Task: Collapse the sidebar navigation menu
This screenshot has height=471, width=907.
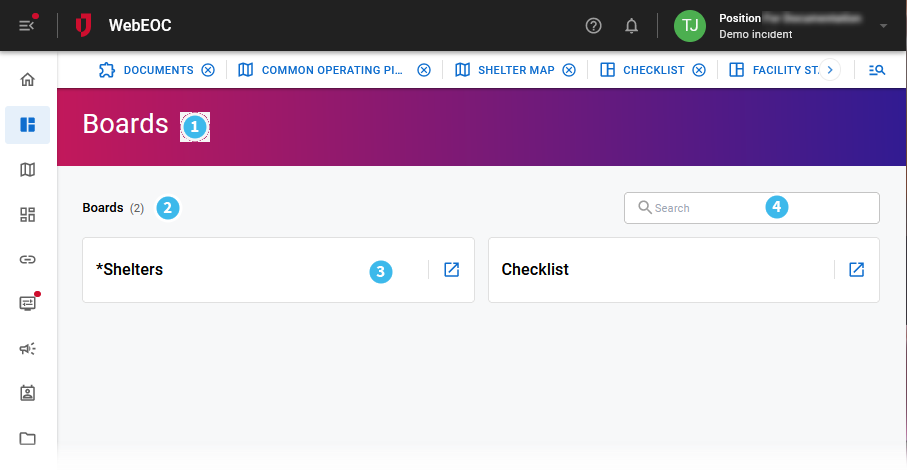Action: (27, 25)
